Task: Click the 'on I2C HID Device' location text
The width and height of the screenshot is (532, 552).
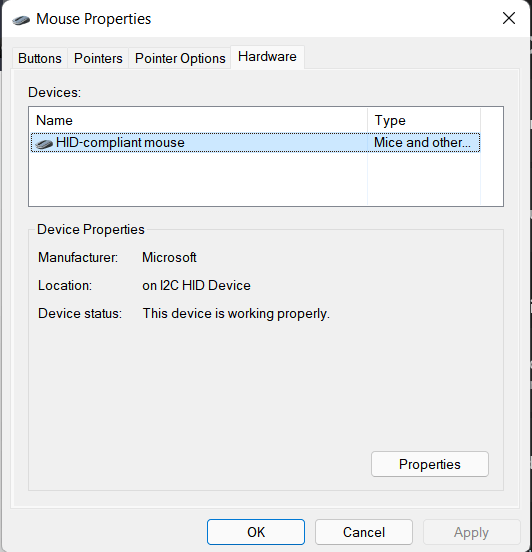Action: tap(196, 286)
